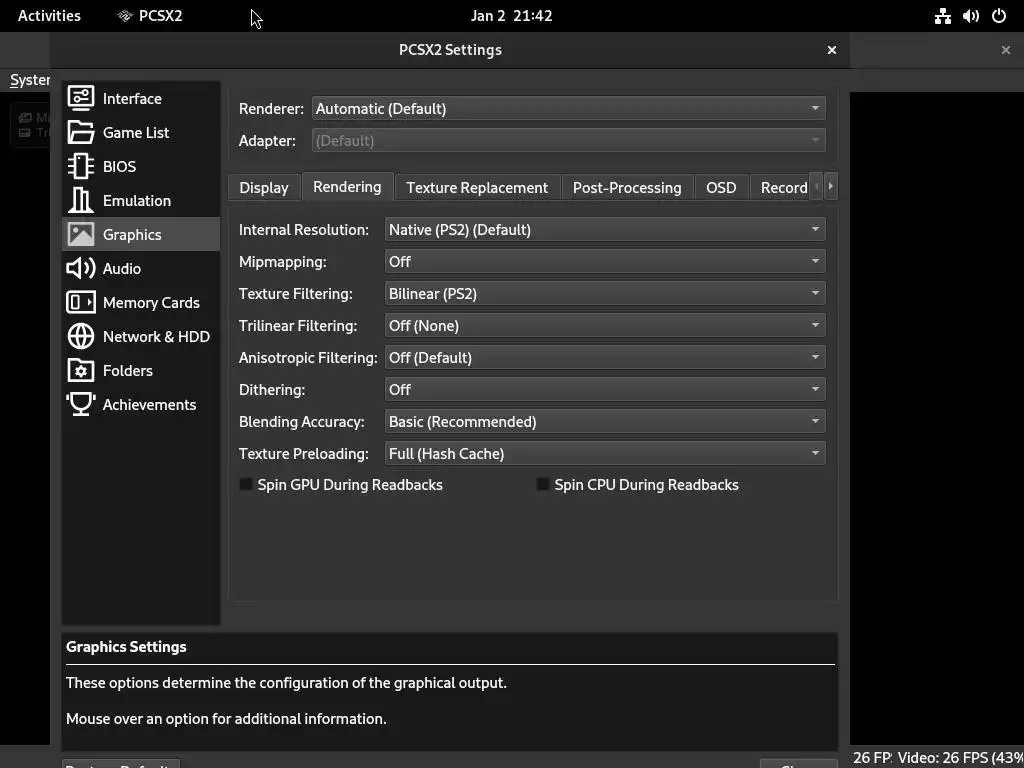This screenshot has width=1024, height=768.
Task: Switch to the Display tab
Action: (264, 187)
